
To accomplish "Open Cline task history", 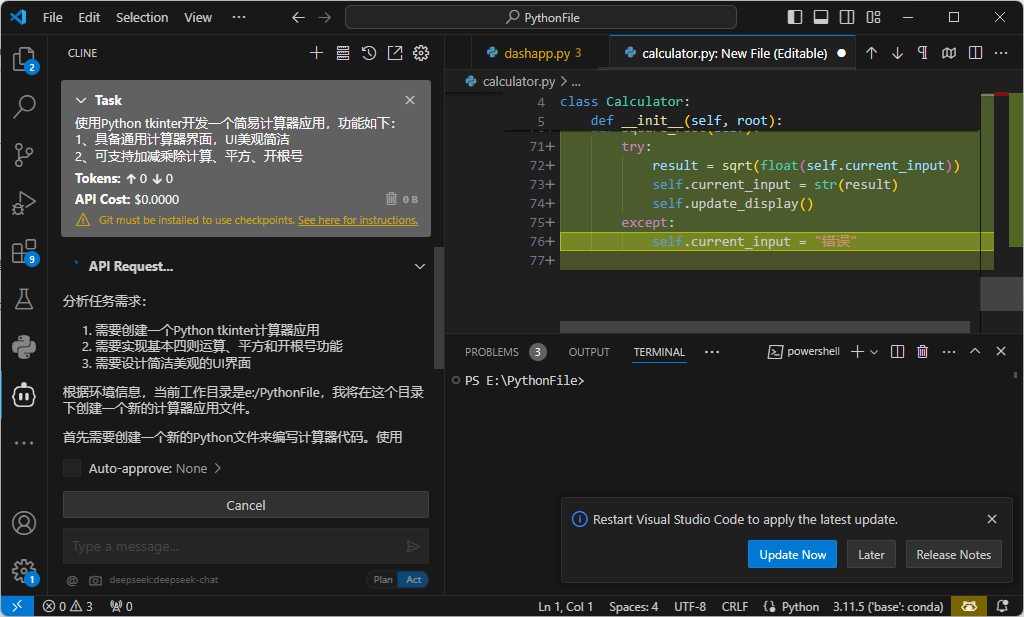I will click(369, 53).
